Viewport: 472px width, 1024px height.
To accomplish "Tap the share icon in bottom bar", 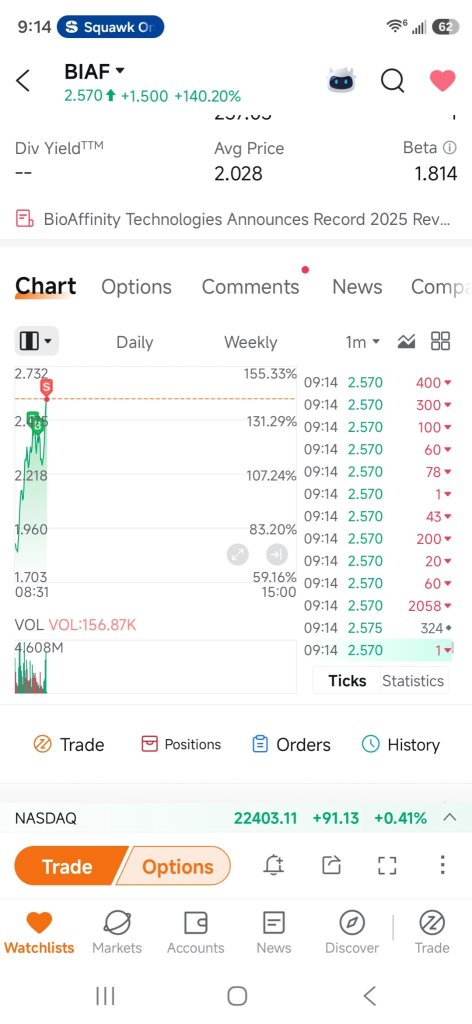I will click(332, 865).
